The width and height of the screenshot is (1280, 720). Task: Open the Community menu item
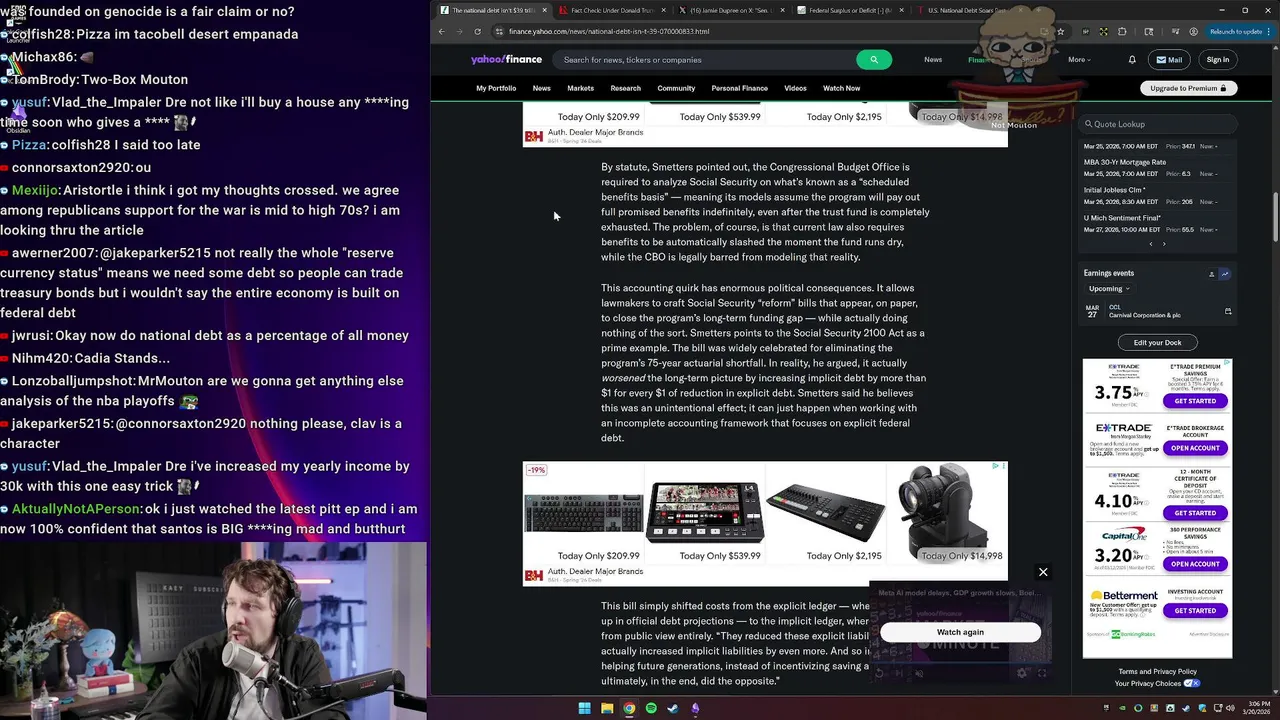pos(676,88)
